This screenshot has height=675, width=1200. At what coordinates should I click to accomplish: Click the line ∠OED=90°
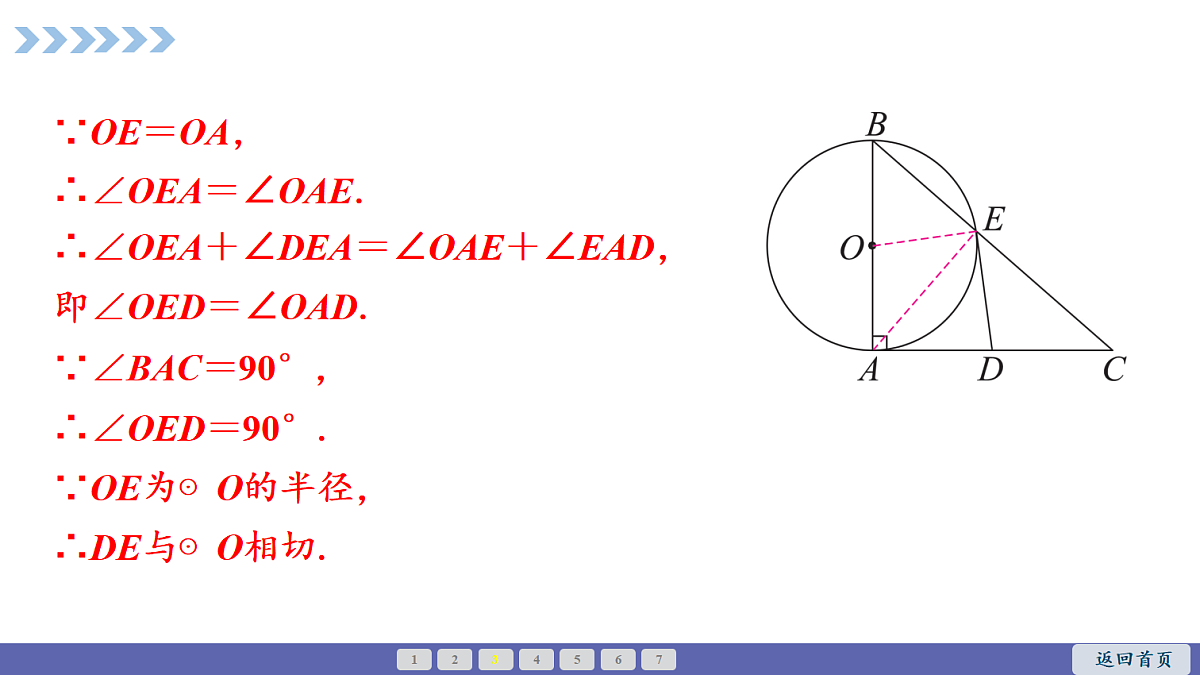pos(191,429)
